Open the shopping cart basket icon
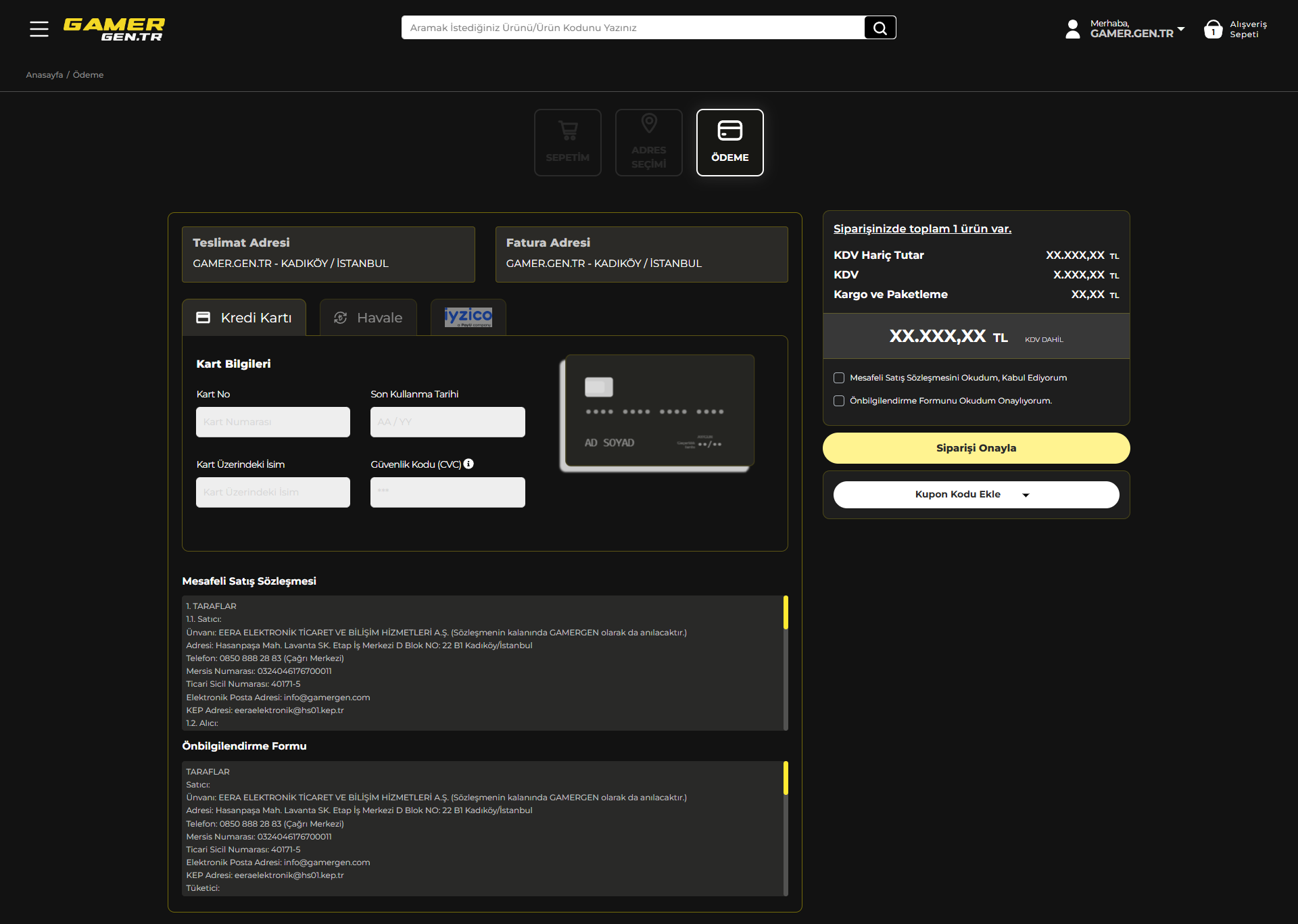Viewport: 1298px width, 924px height. coord(1213,29)
